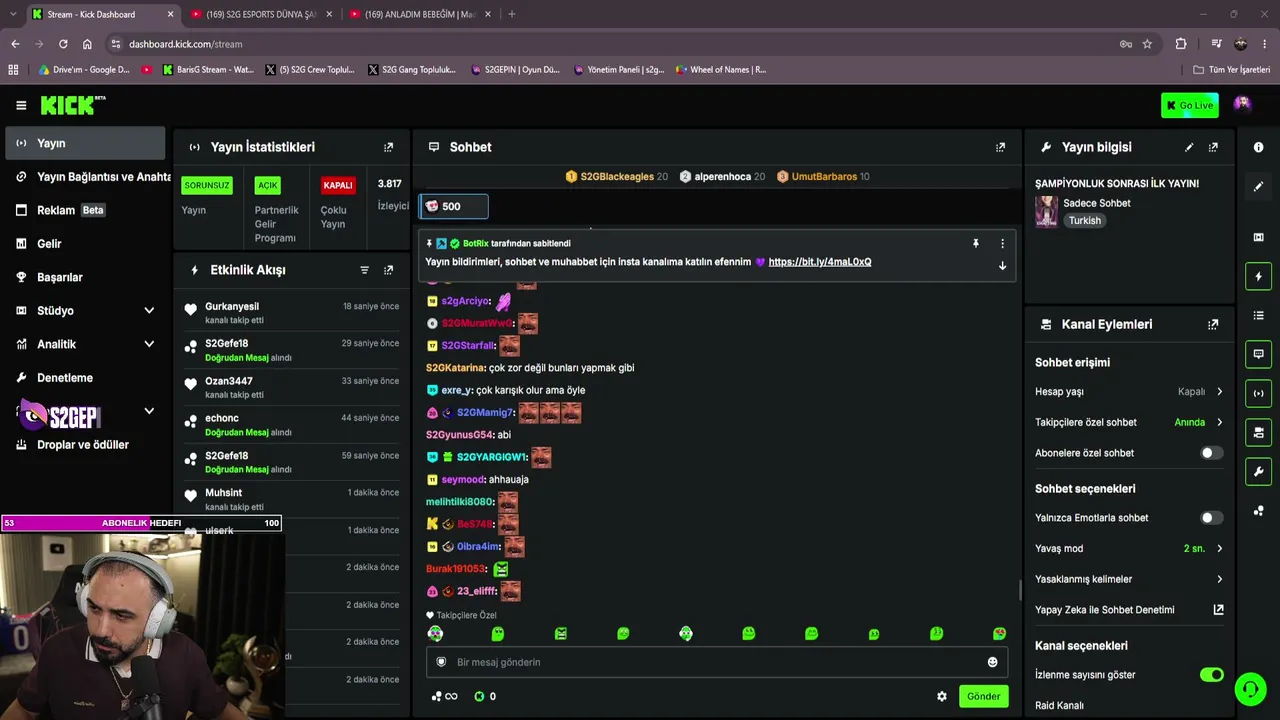1280x720 pixels.
Task: Switch to ANLADIM BEBEĞİM browser tab
Action: coord(418,14)
